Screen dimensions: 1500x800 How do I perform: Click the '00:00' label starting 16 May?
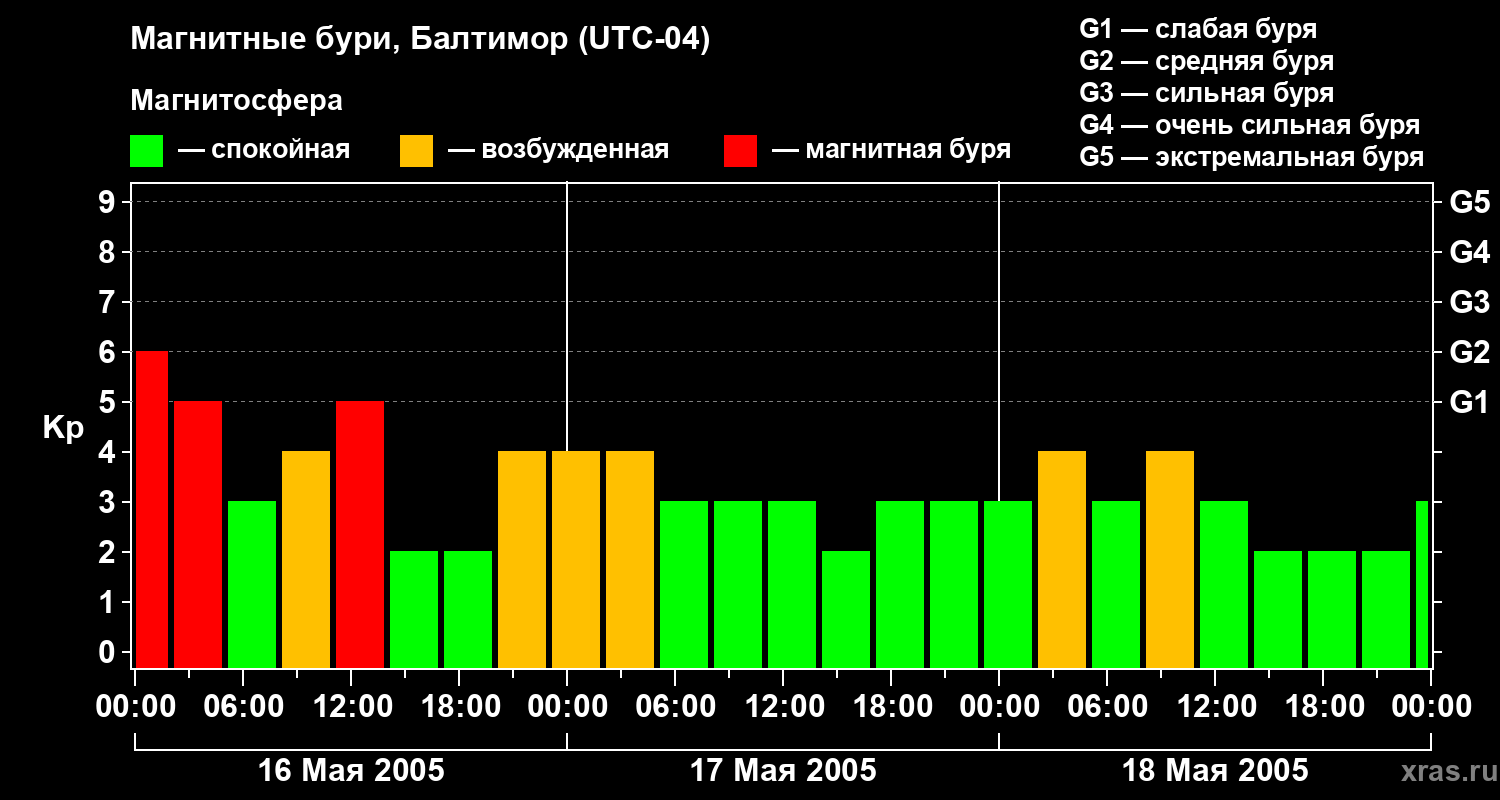(x=136, y=706)
